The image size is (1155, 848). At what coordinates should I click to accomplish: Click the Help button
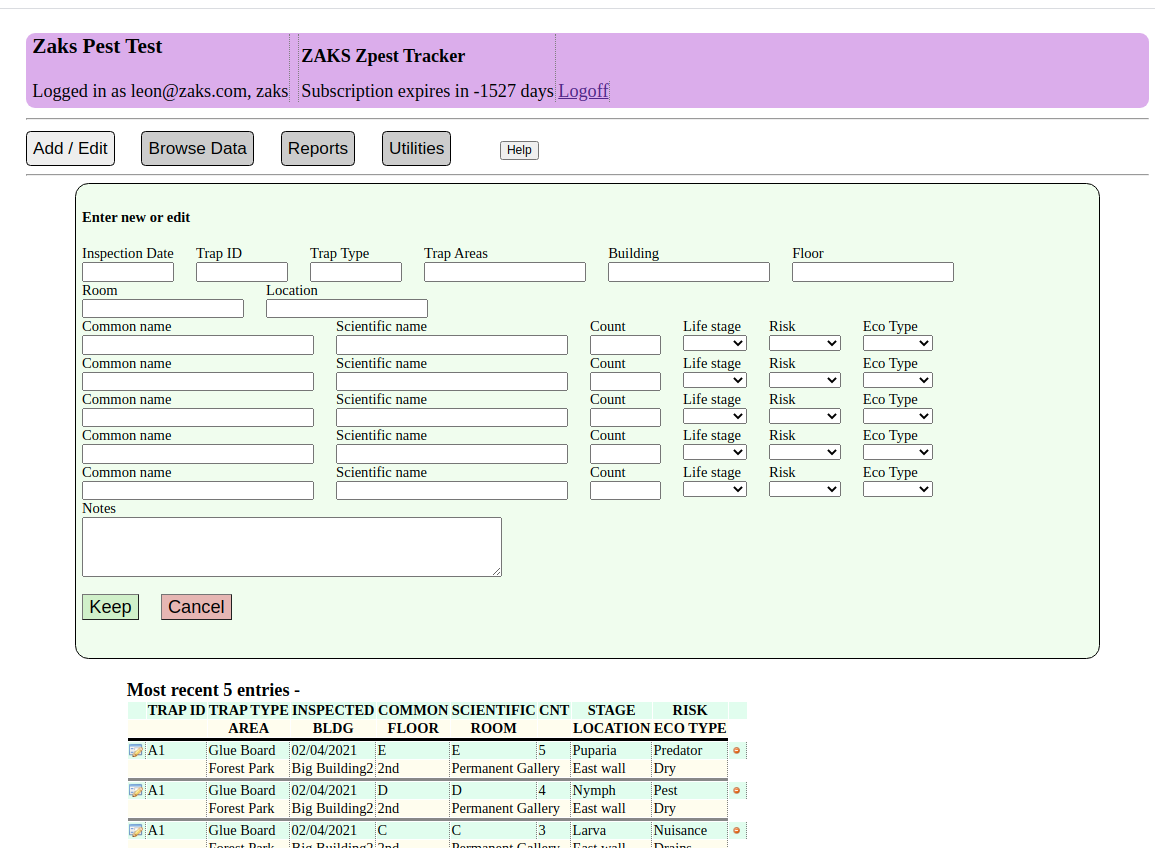click(519, 150)
